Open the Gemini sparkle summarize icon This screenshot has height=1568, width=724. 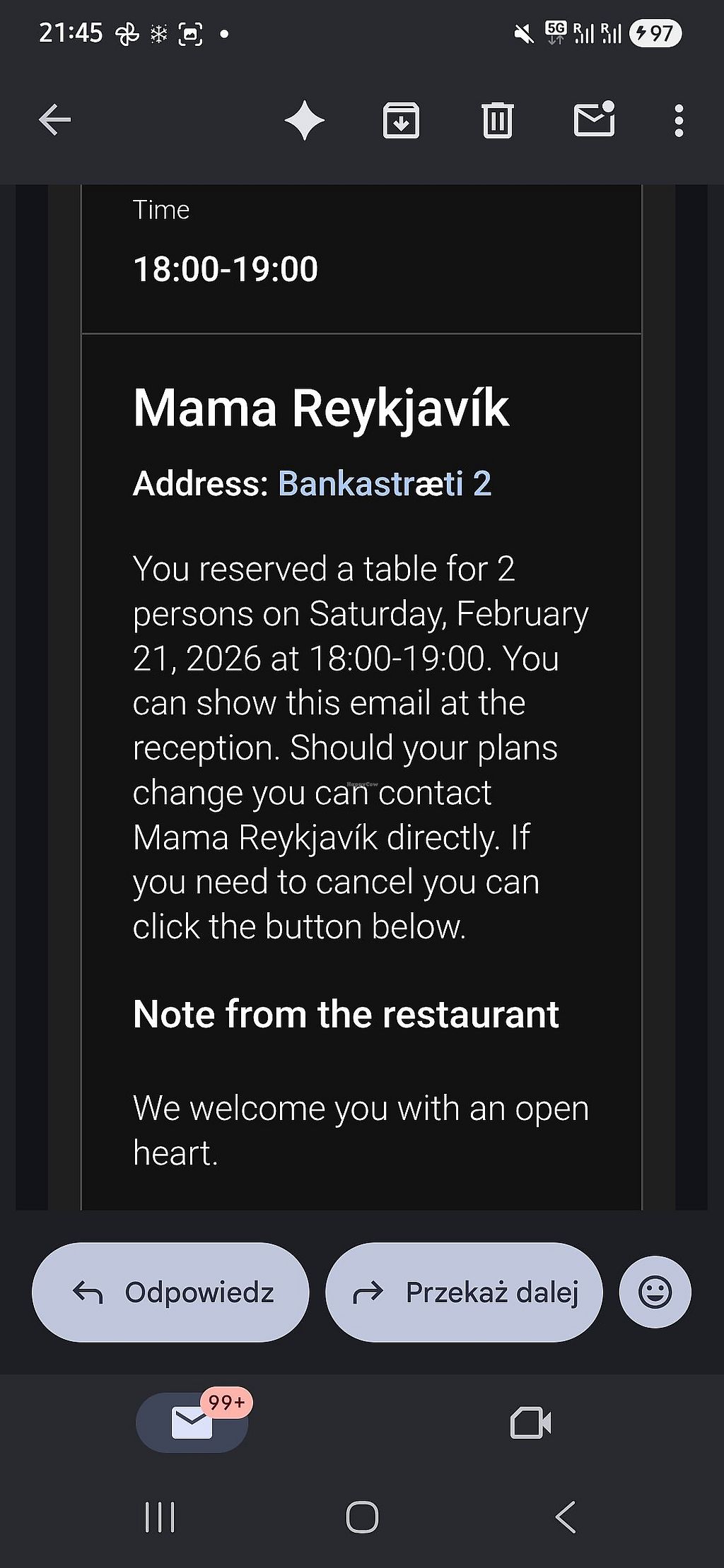[305, 120]
